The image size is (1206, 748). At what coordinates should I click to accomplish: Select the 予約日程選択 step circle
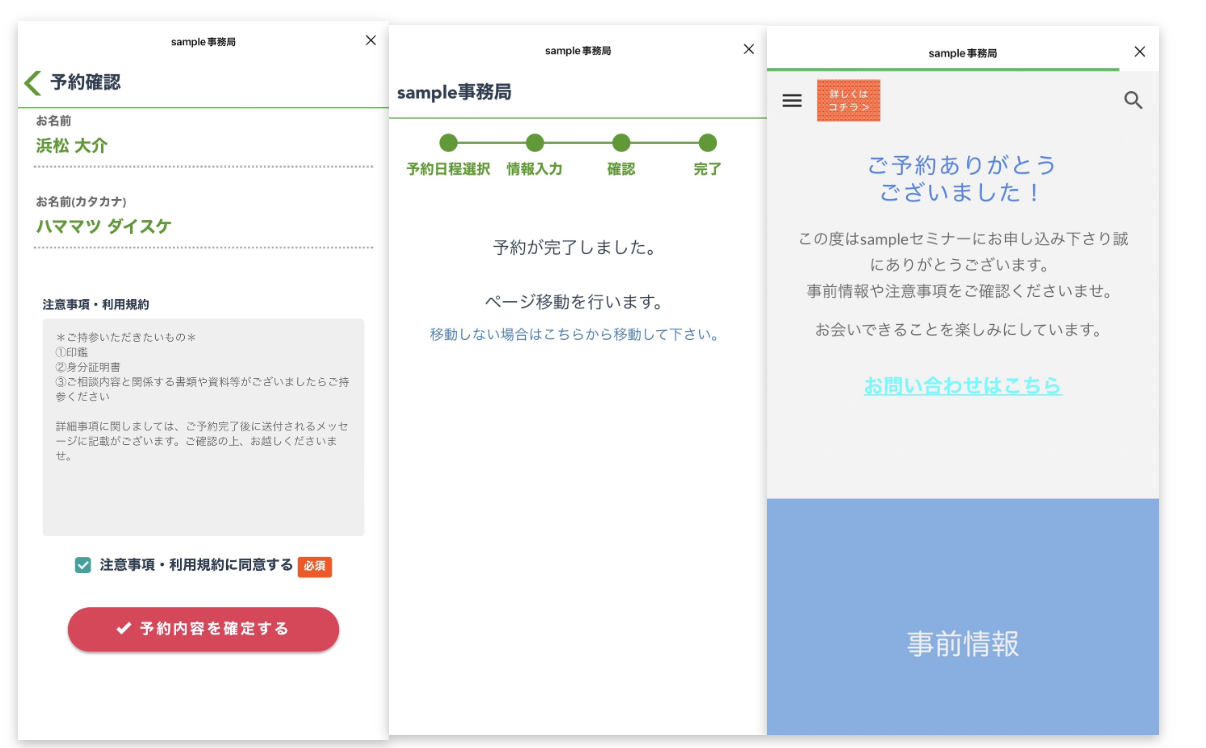click(448, 143)
